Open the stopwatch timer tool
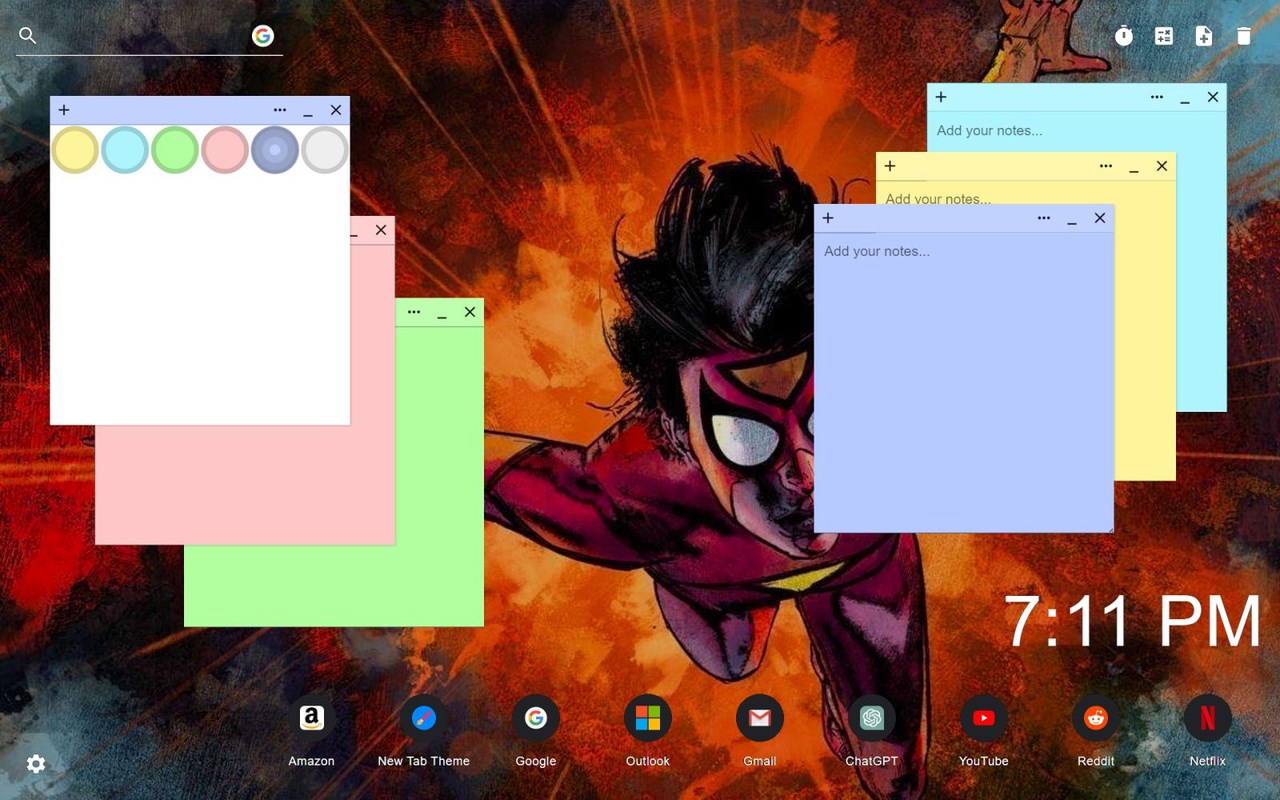This screenshot has height=800, width=1280. [x=1124, y=36]
